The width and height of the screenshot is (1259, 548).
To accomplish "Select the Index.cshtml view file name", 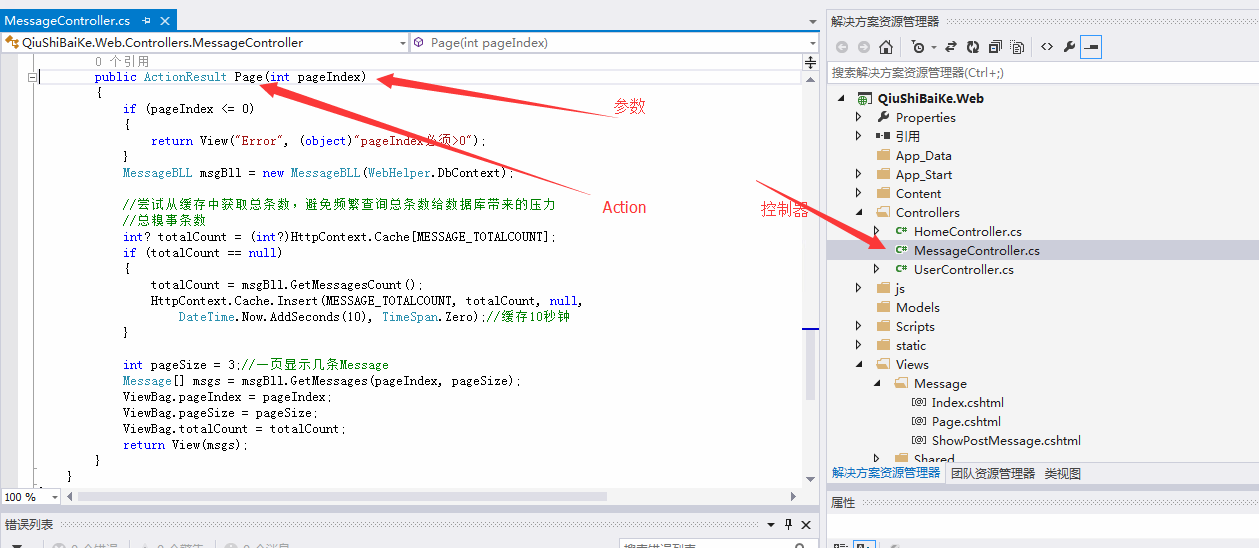I will (x=968, y=402).
